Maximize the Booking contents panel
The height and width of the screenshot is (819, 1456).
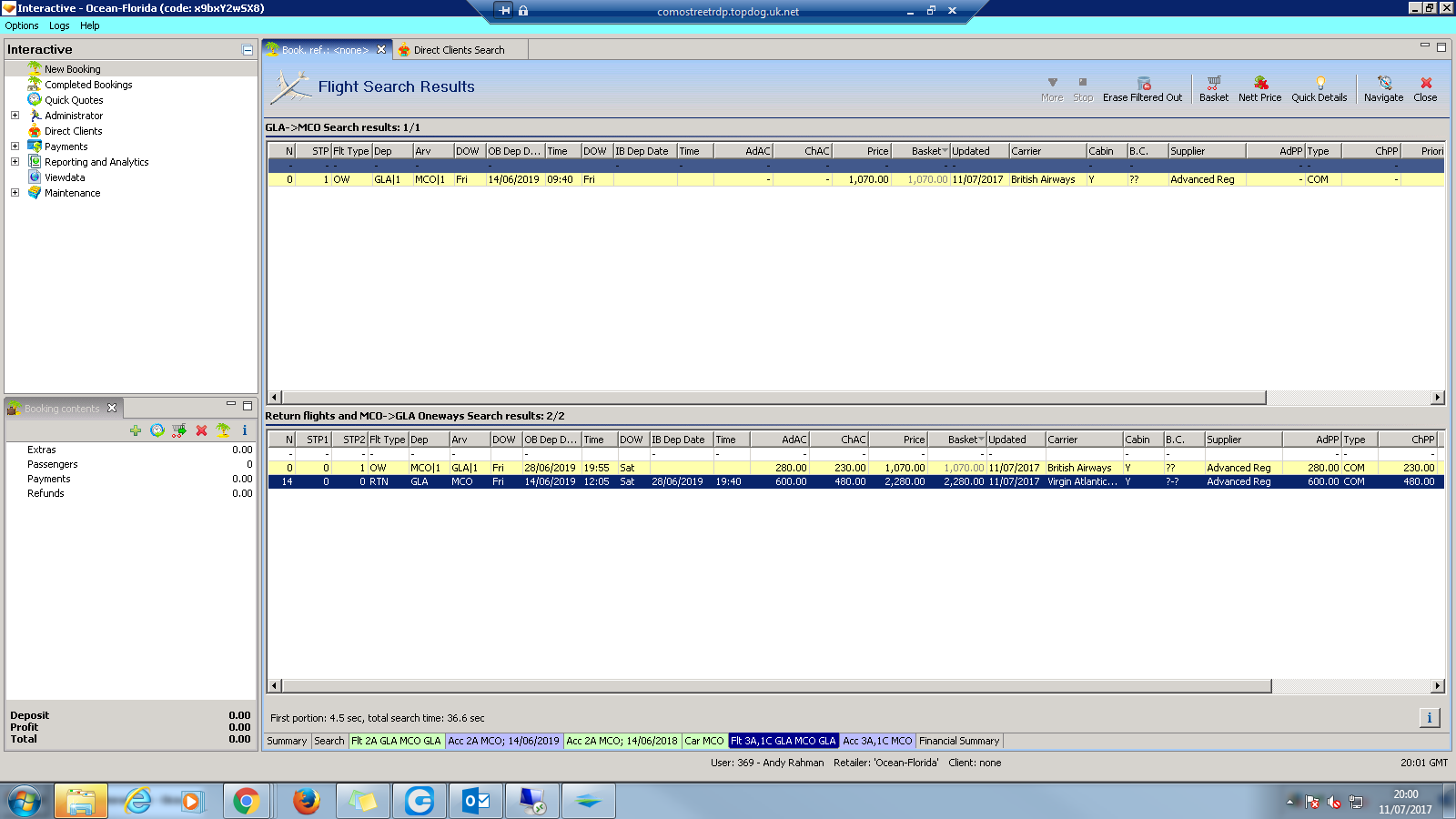pos(248,405)
